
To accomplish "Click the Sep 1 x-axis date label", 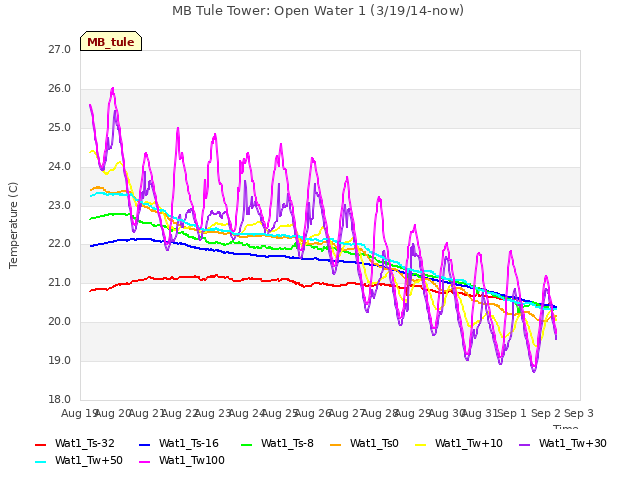I will (x=513, y=413).
